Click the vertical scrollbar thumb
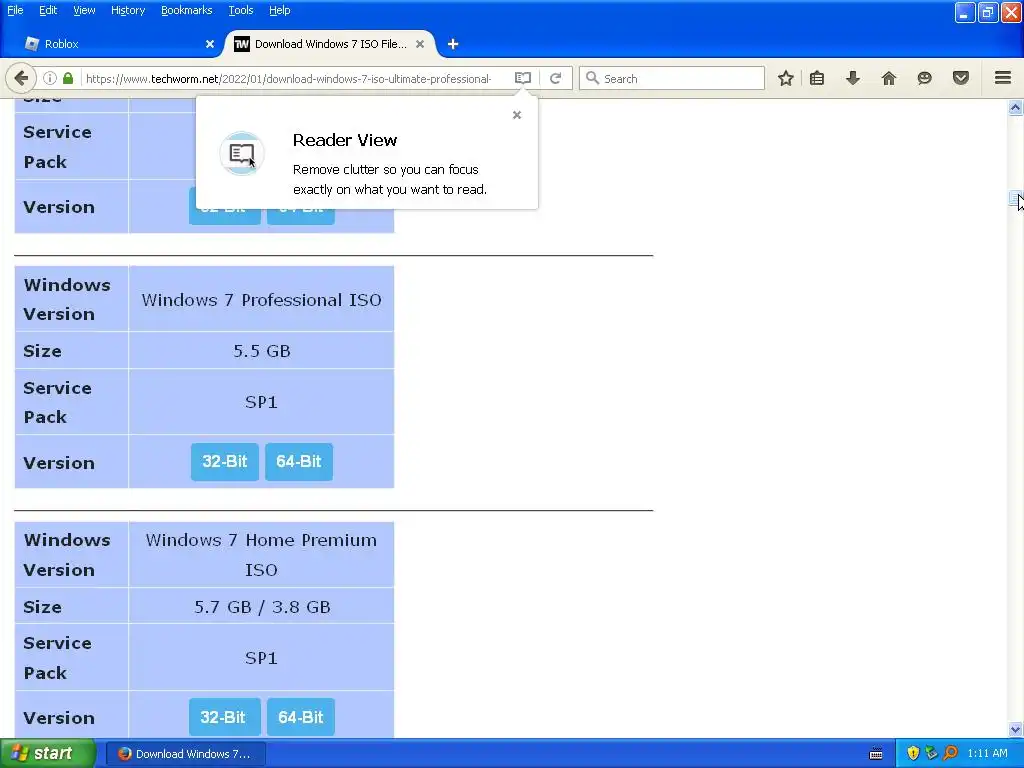This screenshot has width=1024, height=768. click(1015, 199)
